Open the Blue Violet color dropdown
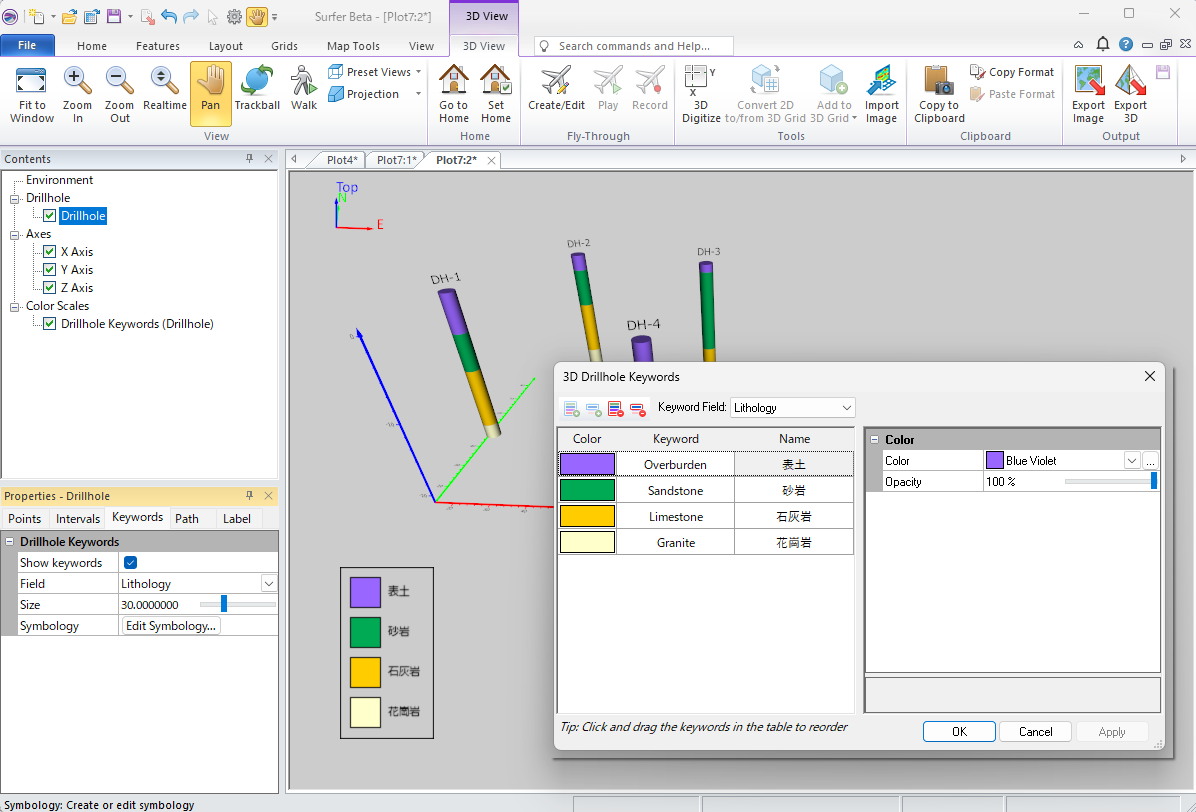The image size is (1196, 812). click(1132, 461)
